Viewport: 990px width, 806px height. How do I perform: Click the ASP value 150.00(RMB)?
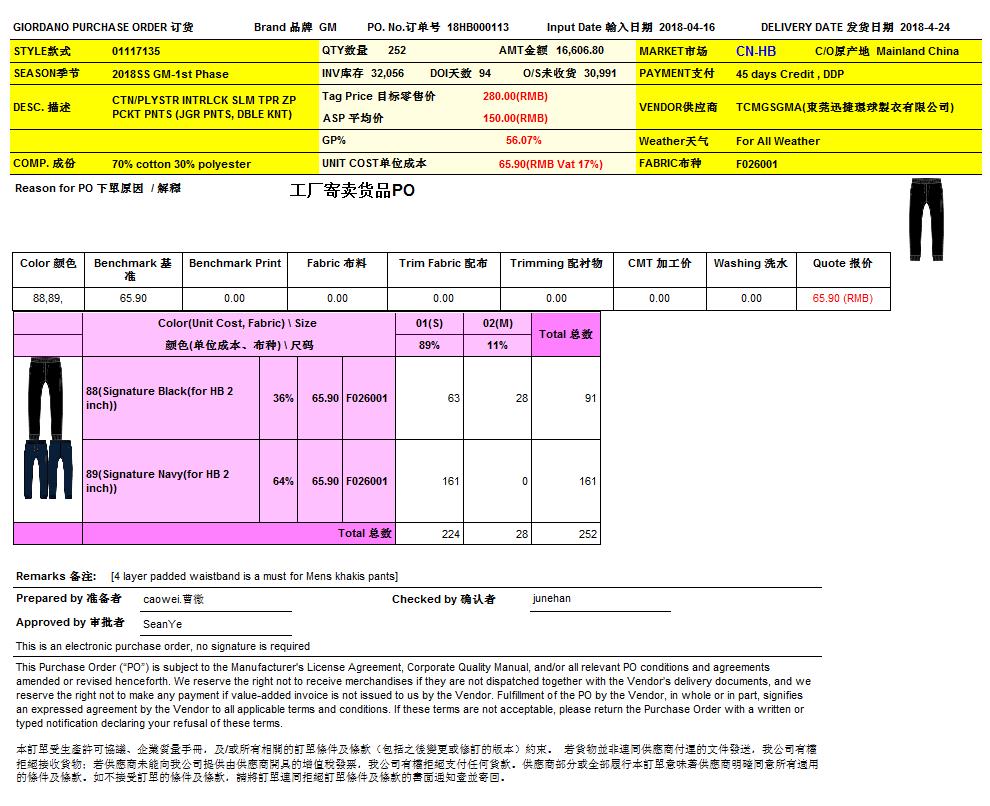pyautogui.click(x=515, y=118)
